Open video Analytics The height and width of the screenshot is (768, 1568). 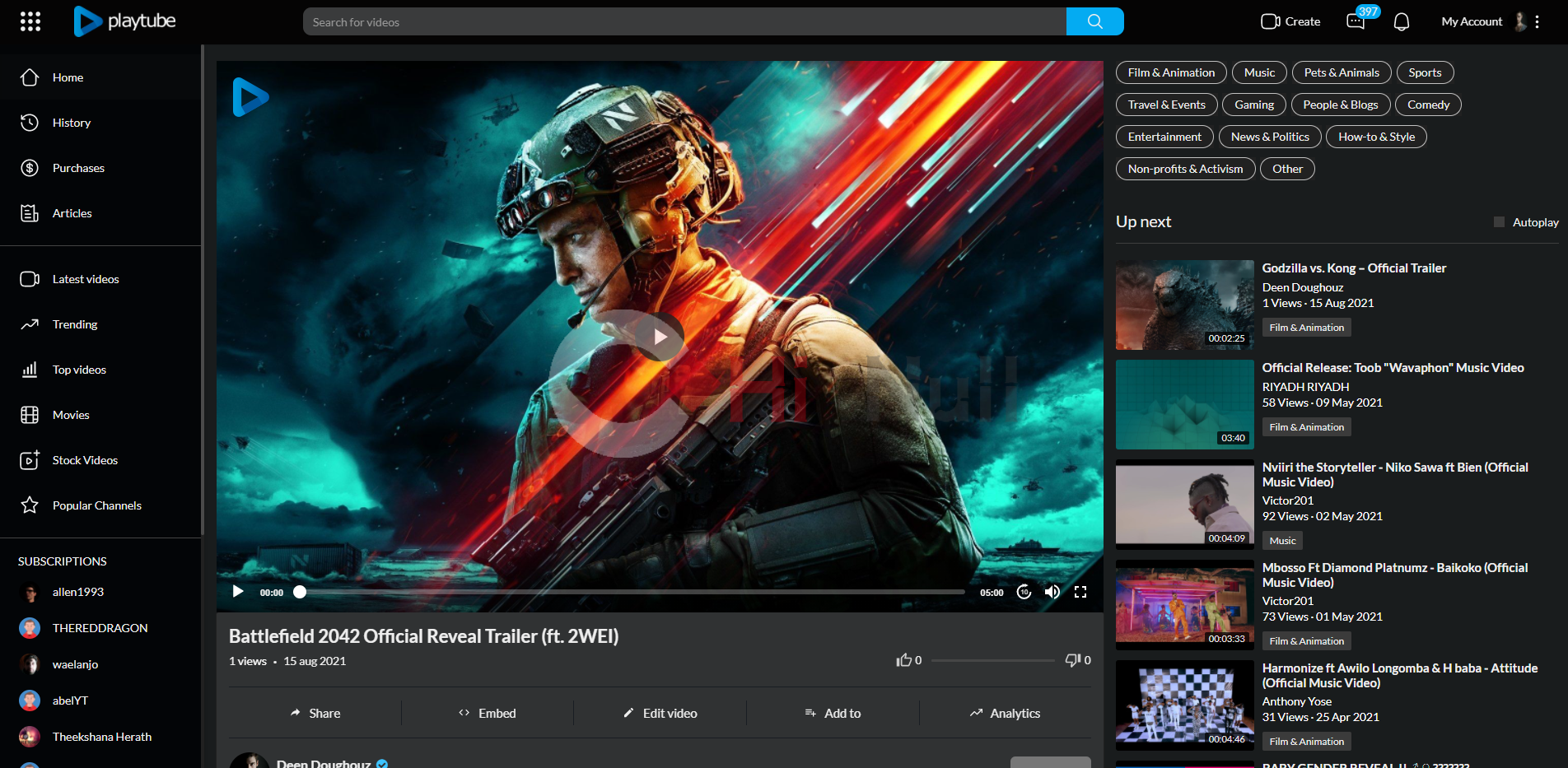(x=1006, y=713)
